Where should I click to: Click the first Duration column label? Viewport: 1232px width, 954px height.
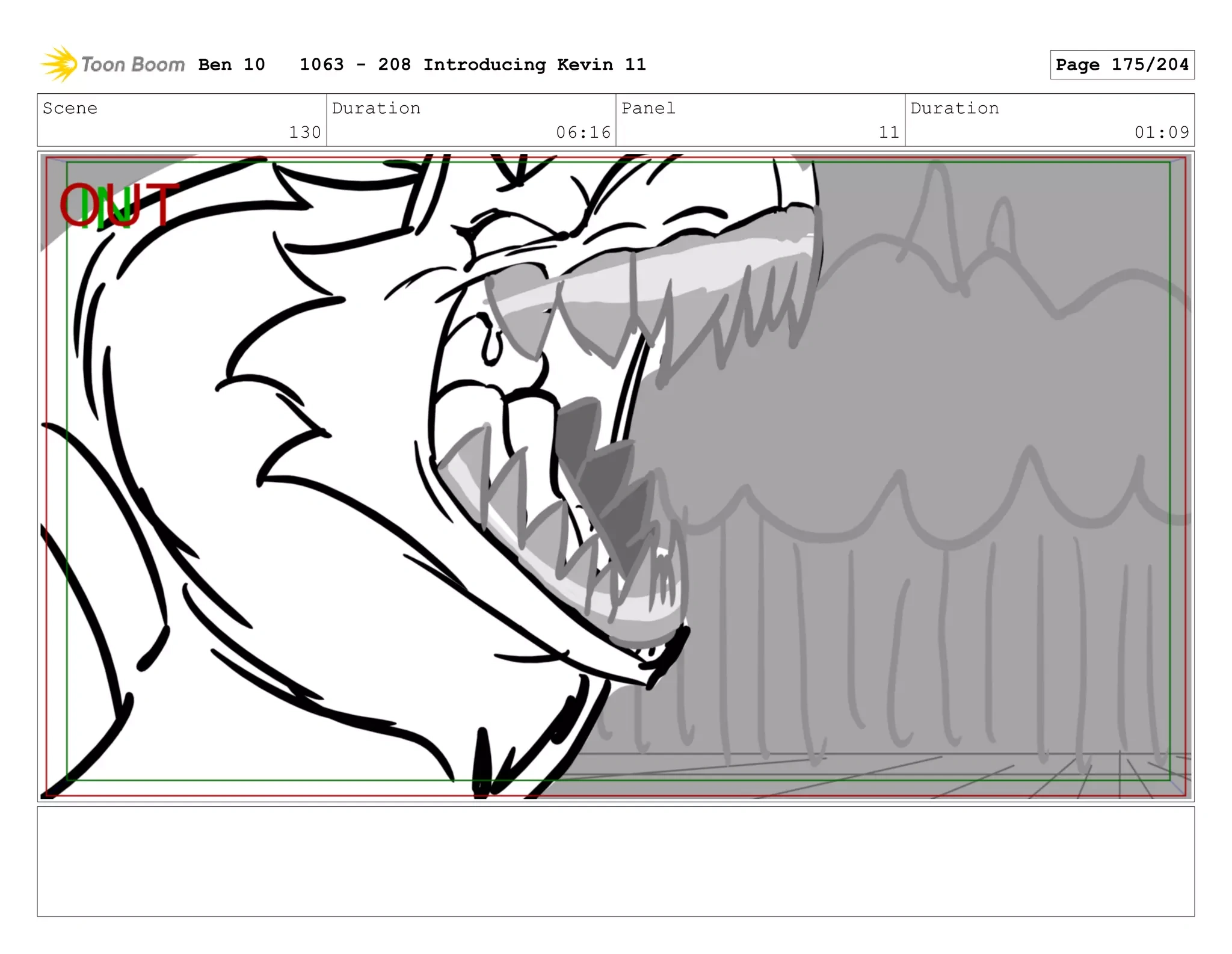pyautogui.click(x=376, y=108)
